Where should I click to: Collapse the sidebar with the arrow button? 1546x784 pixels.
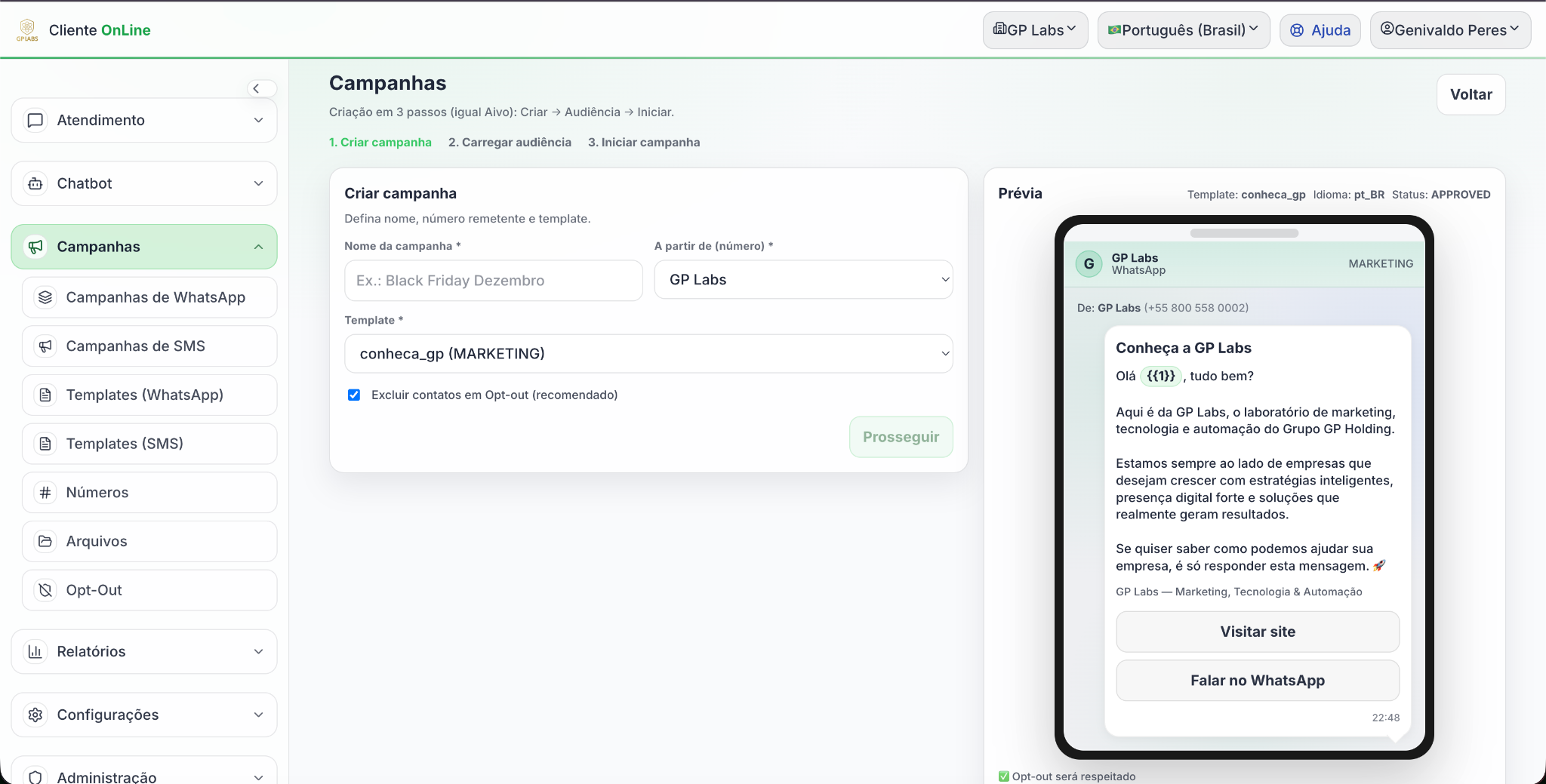coord(257,88)
